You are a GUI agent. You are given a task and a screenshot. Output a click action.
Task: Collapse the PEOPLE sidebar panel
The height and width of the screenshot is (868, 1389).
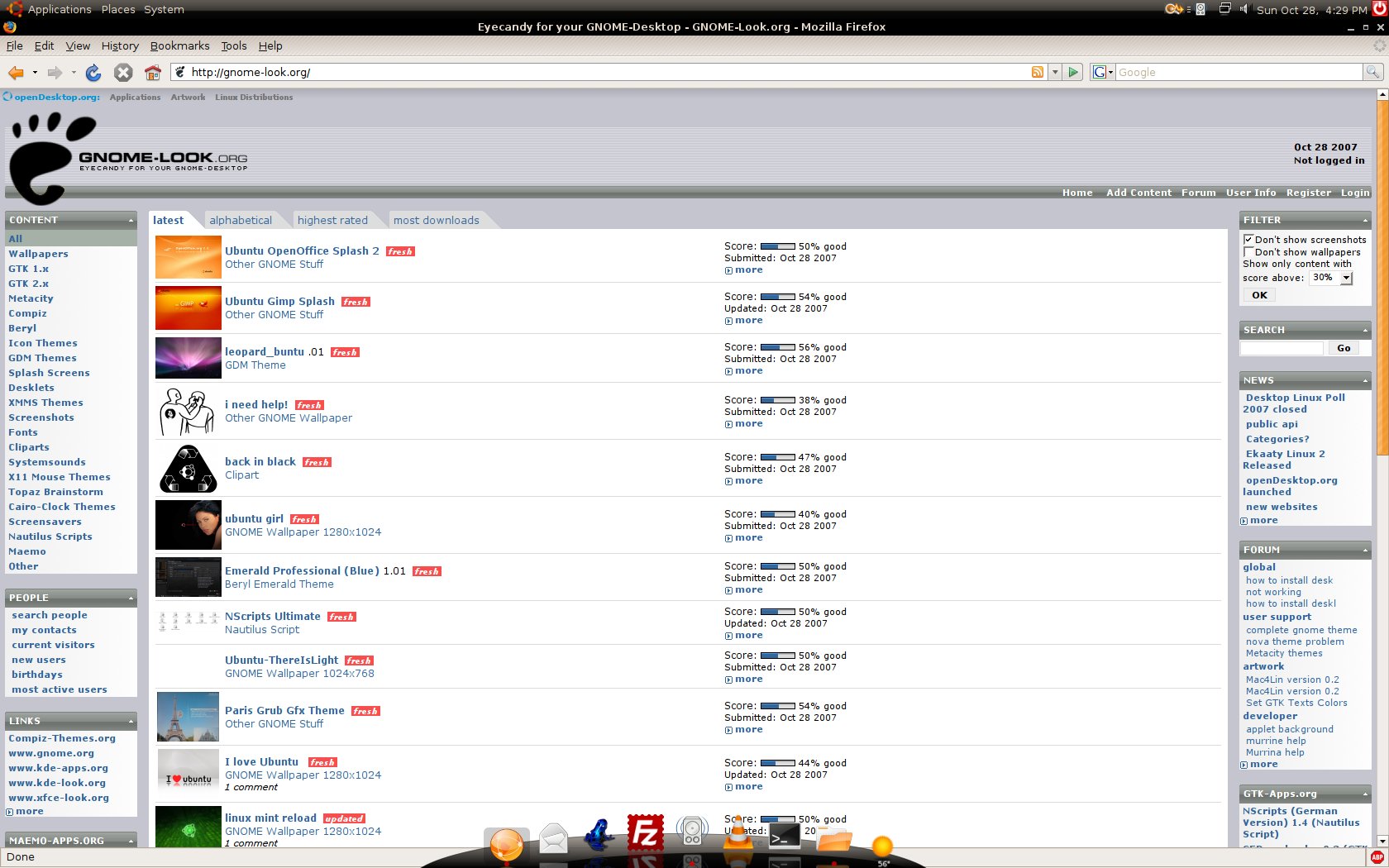click(x=131, y=599)
